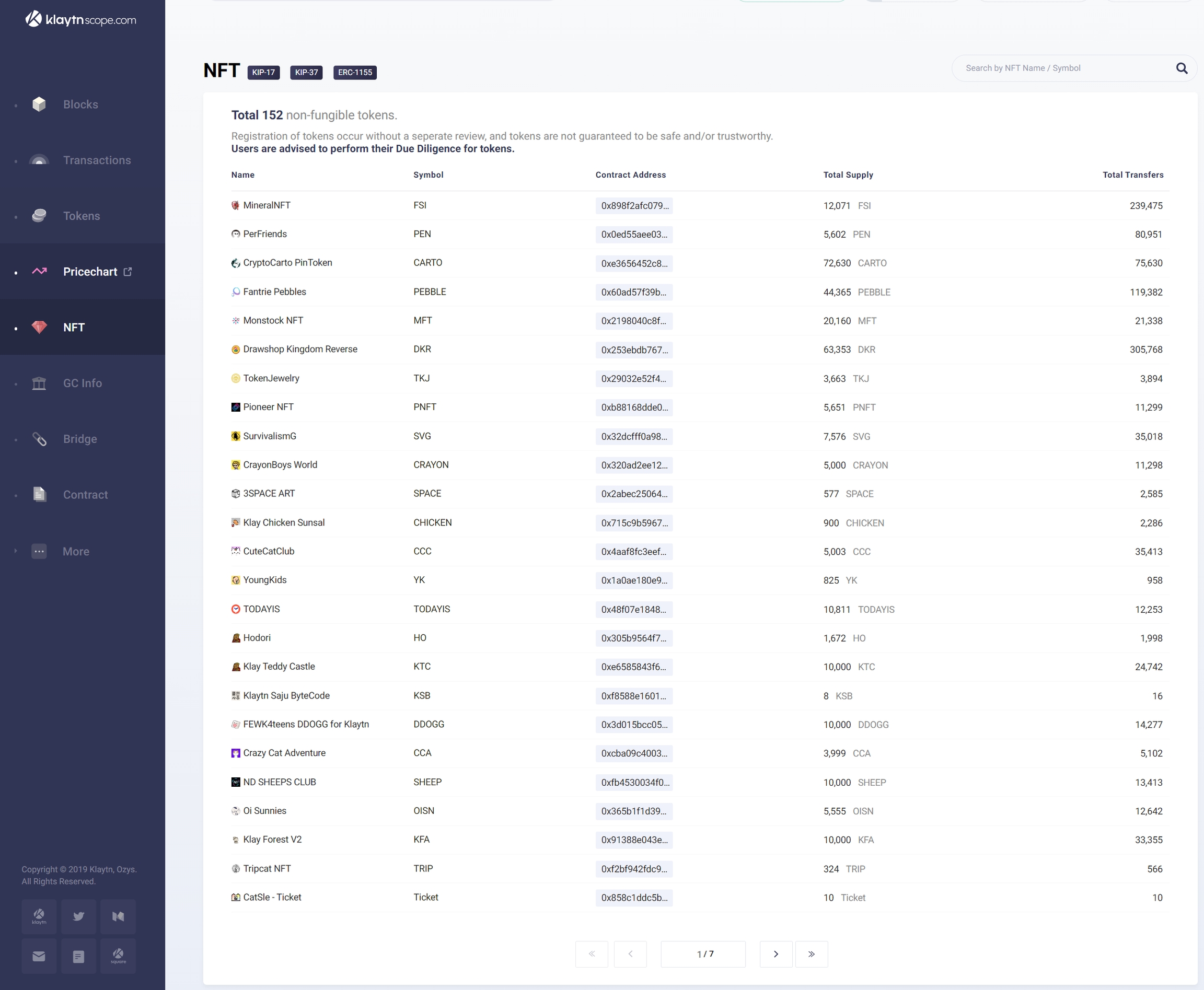Click the search magnifier icon
Screen dimensions: 1204x990
click(x=1181, y=68)
